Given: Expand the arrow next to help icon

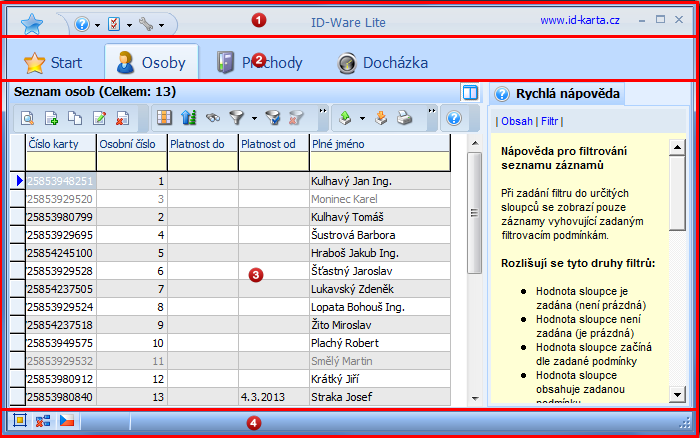Looking at the screenshot, I should pyautogui.click(x=97, y=25).
